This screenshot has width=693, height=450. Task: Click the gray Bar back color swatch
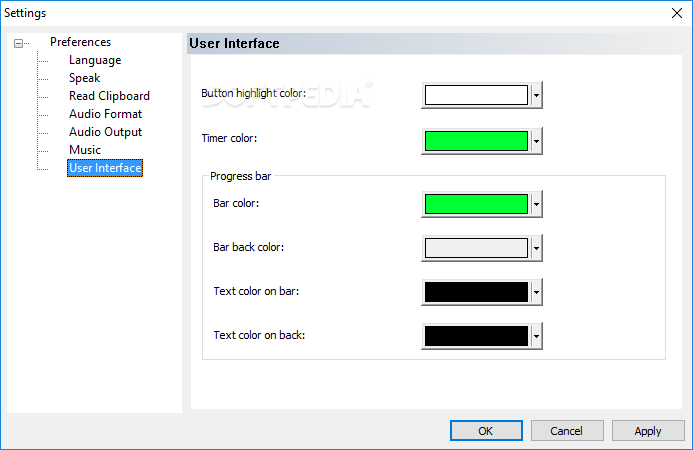tap(476, 248)
